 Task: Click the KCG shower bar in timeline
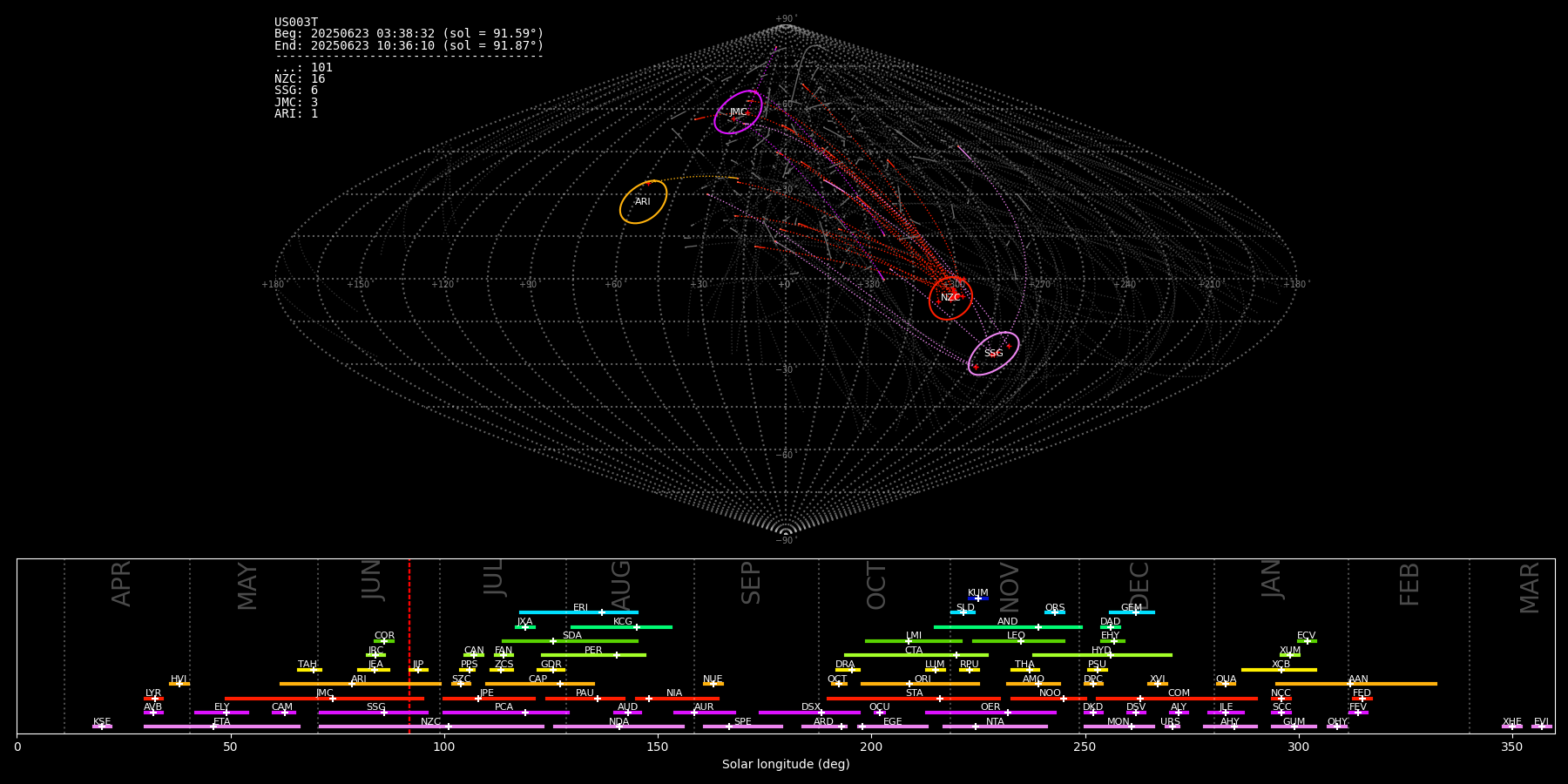click(621, 626)
